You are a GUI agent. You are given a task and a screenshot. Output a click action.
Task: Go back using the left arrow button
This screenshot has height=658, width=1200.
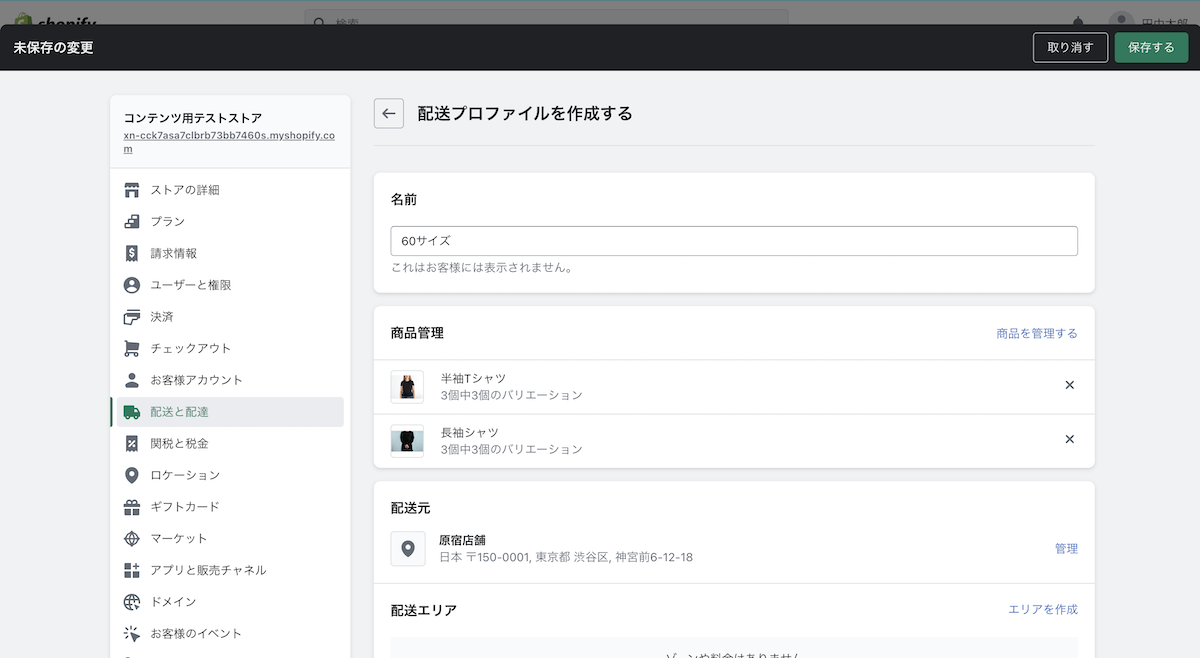[389, 114]
